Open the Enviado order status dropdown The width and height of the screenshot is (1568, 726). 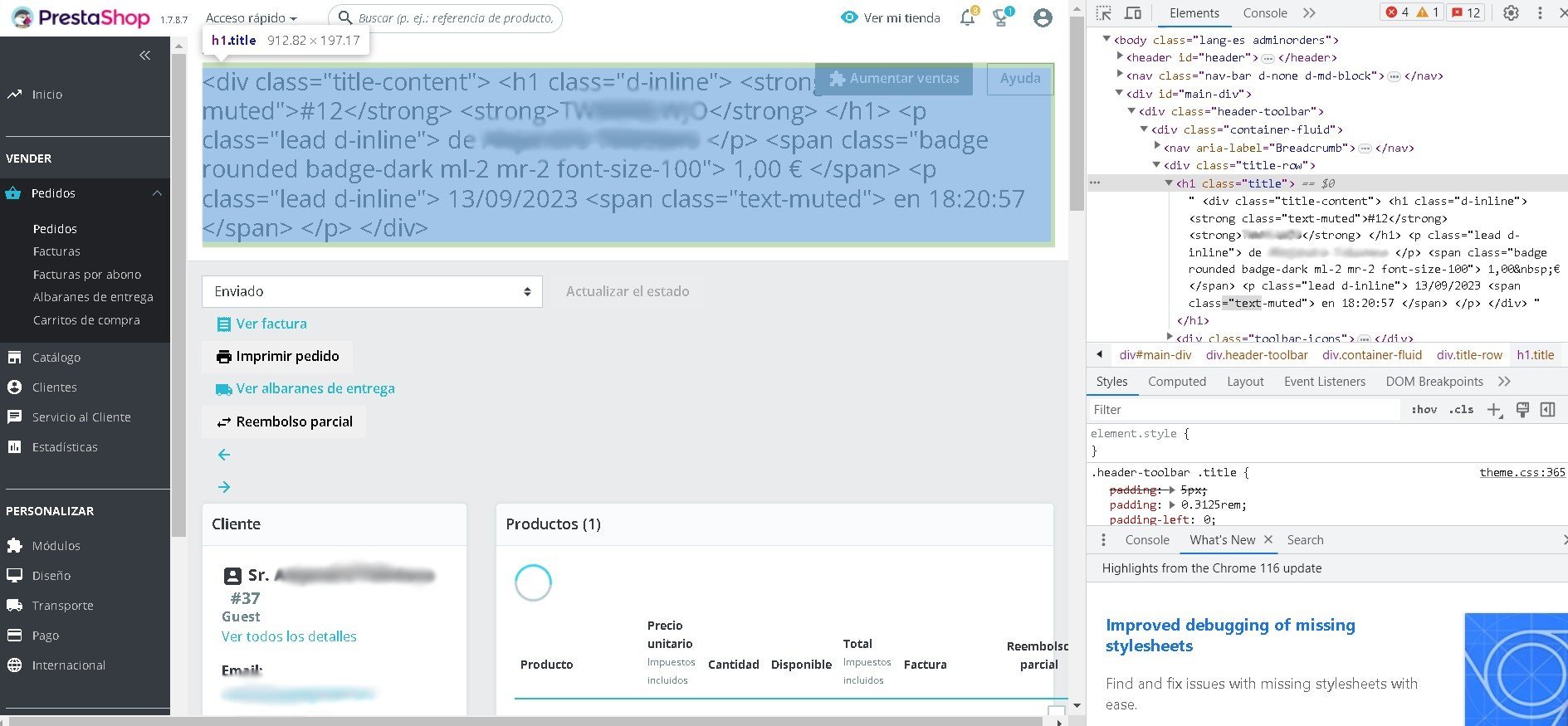point(372,291)
